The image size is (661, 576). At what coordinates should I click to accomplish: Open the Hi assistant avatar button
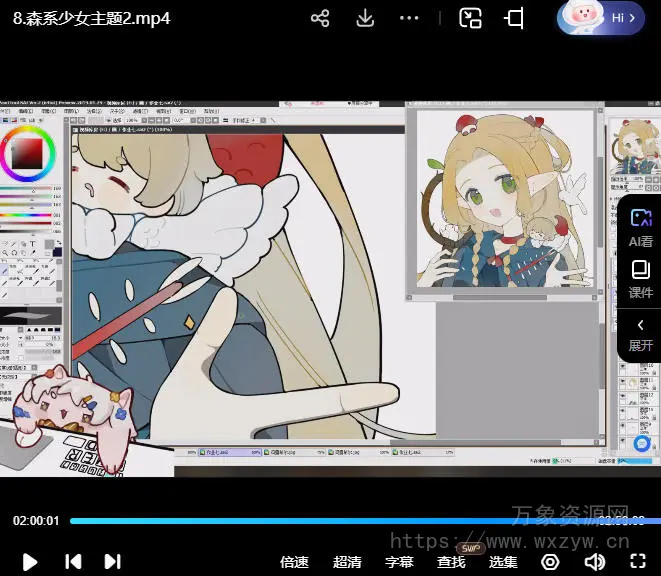click(x=600, y=18)
